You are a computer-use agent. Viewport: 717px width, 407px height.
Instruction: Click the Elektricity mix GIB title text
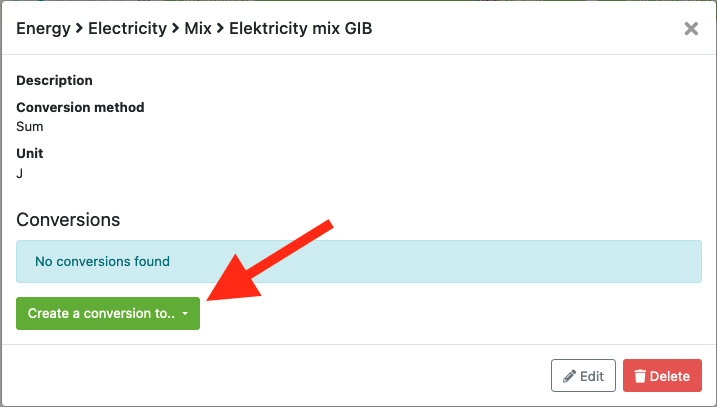[x=300, y=29]
